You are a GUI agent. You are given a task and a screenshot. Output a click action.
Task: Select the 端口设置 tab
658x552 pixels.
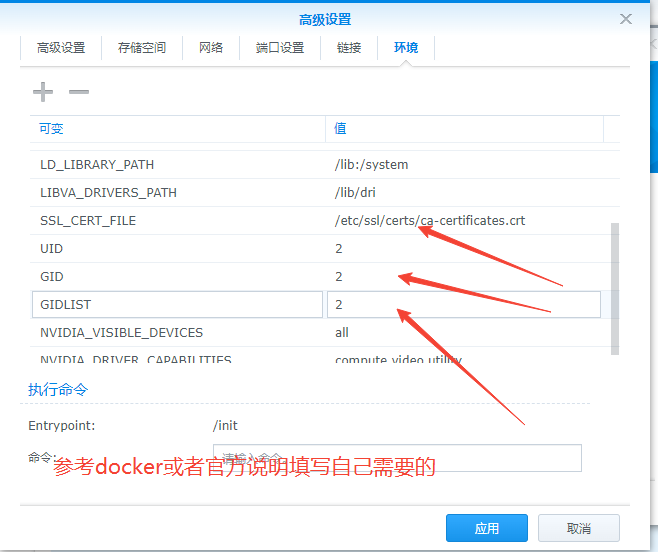pyautogui.click(x=280, y=48)
